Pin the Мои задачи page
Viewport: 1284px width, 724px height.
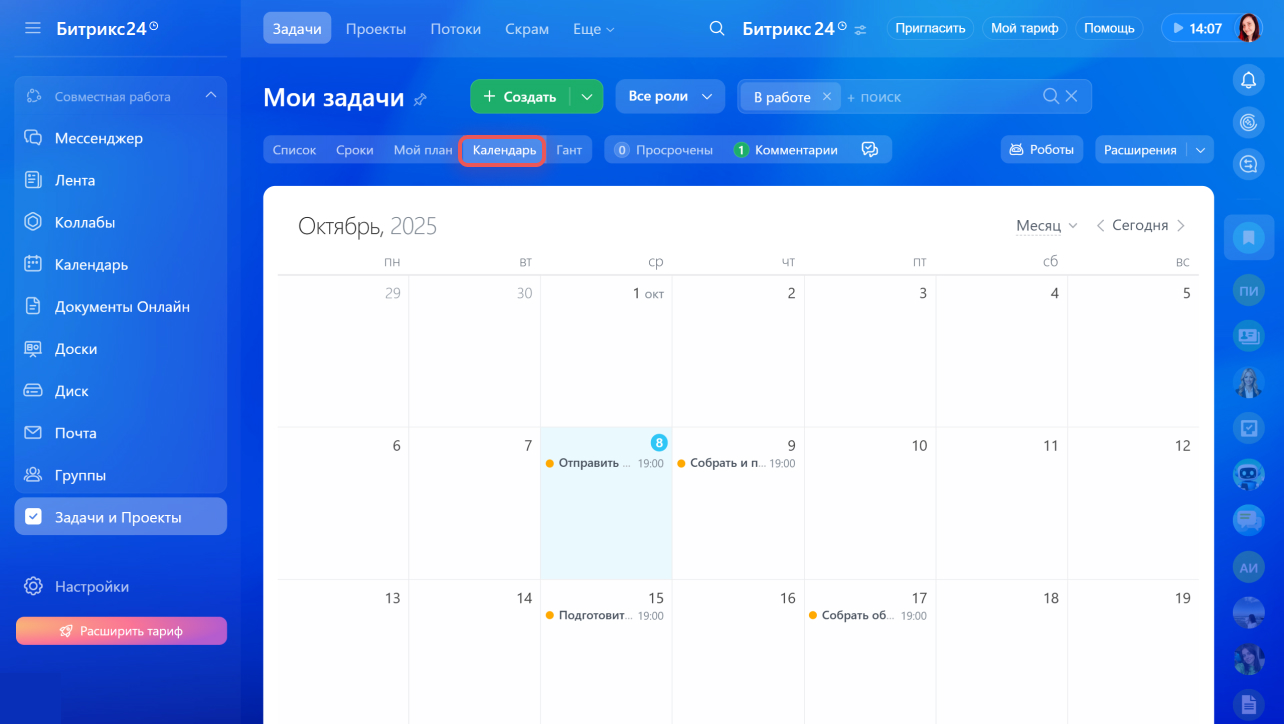pos(421,99)
